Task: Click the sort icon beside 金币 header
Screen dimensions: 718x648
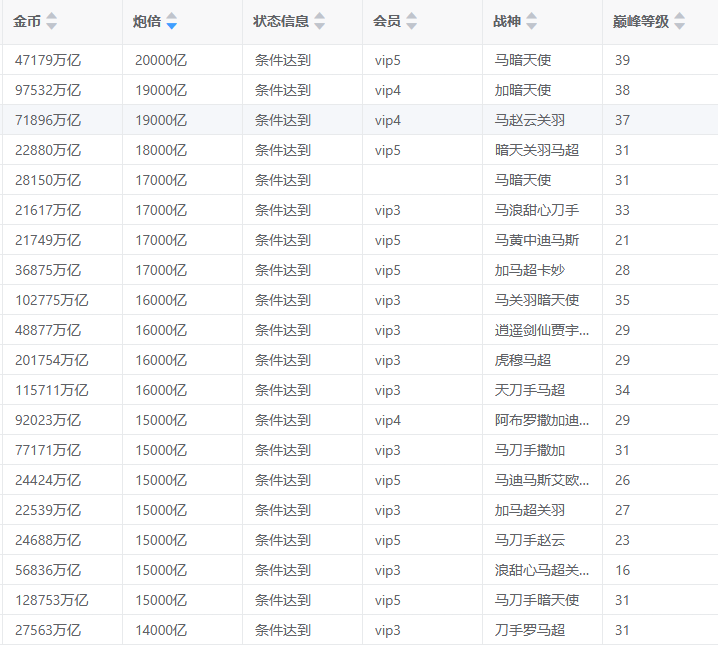Action: tap(52, 21)
